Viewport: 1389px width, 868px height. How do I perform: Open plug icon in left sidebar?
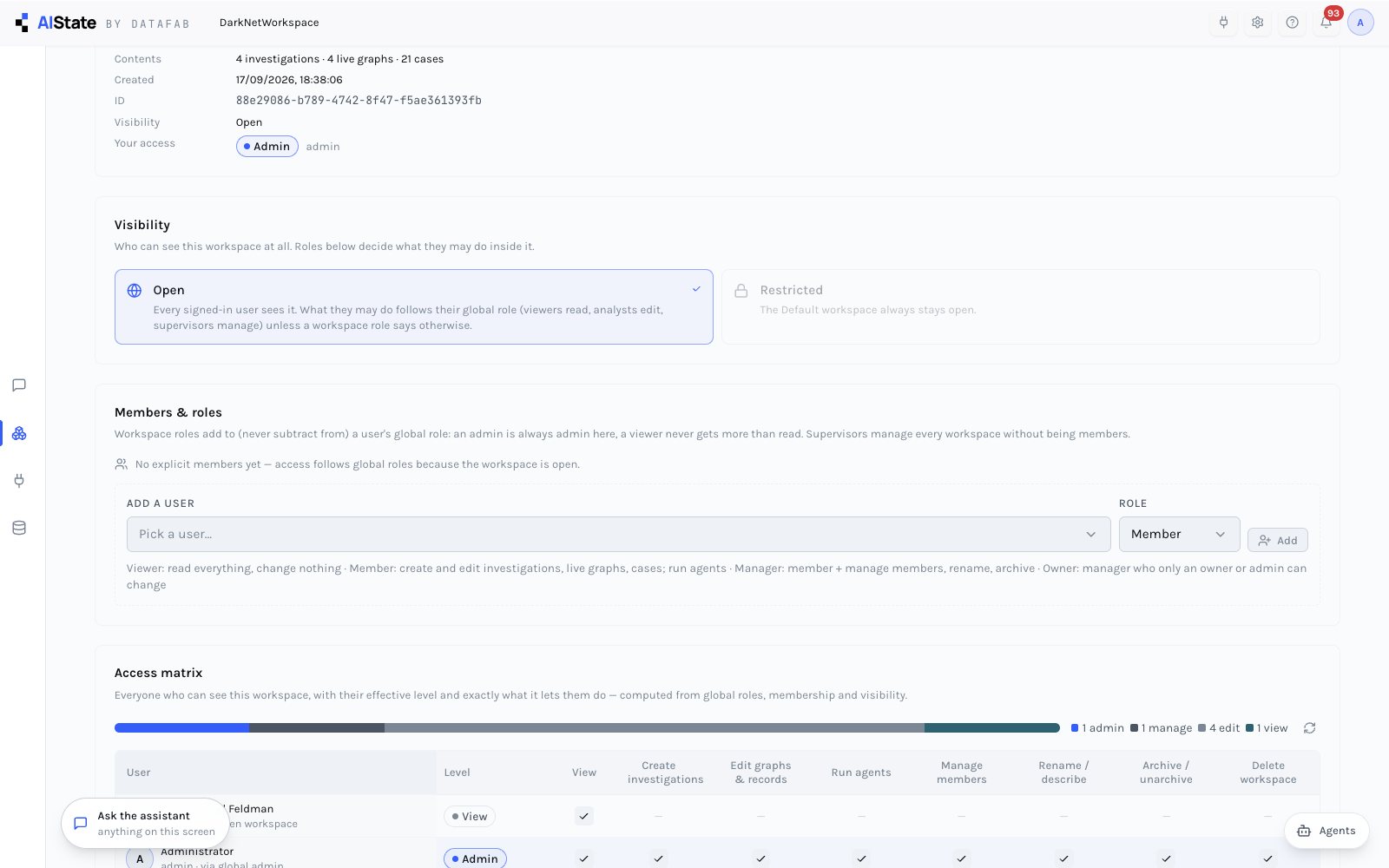[19, 480]
